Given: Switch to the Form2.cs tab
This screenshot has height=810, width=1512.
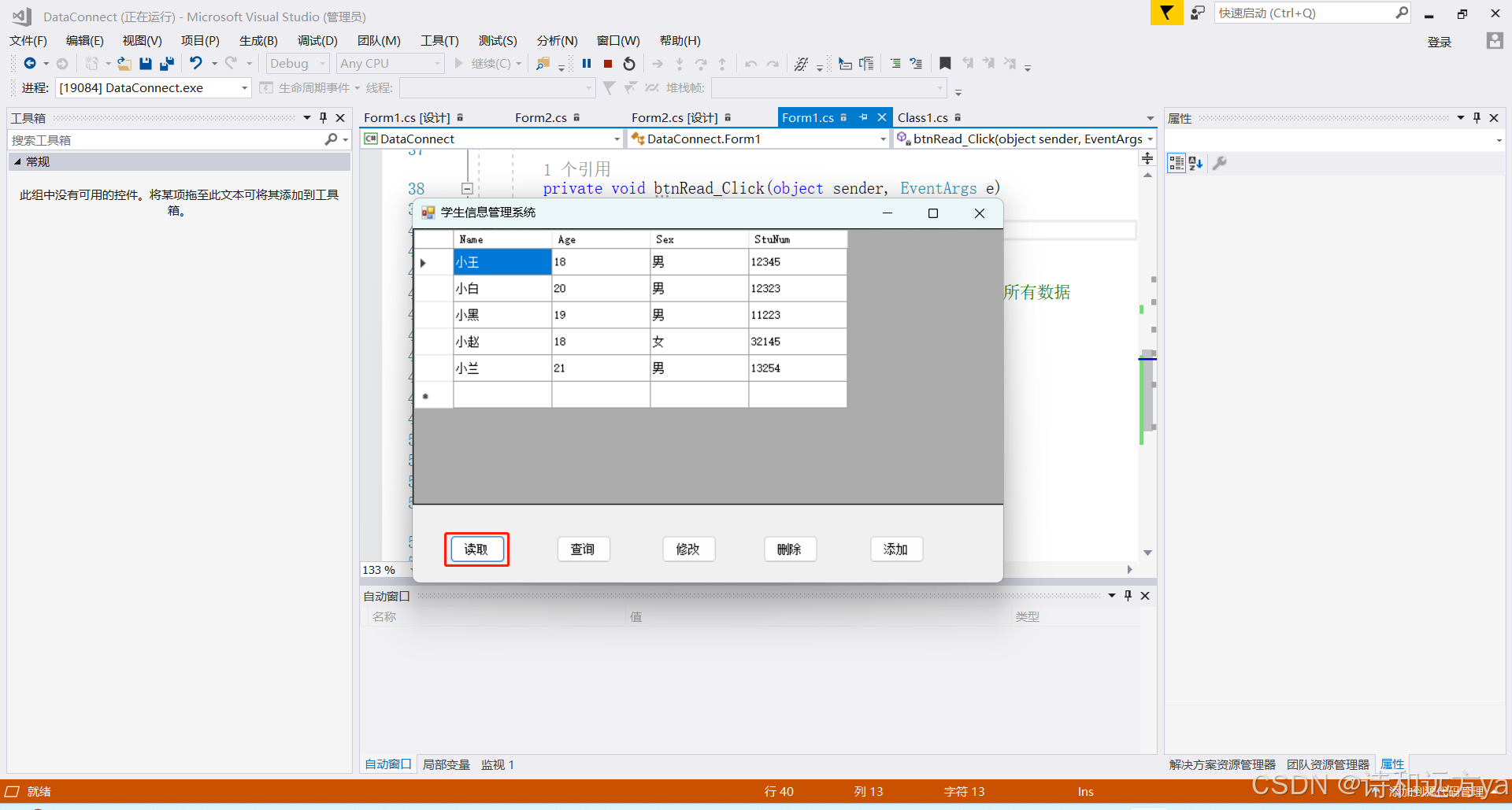Looking at the screenshot, I should tap(541, 118).
